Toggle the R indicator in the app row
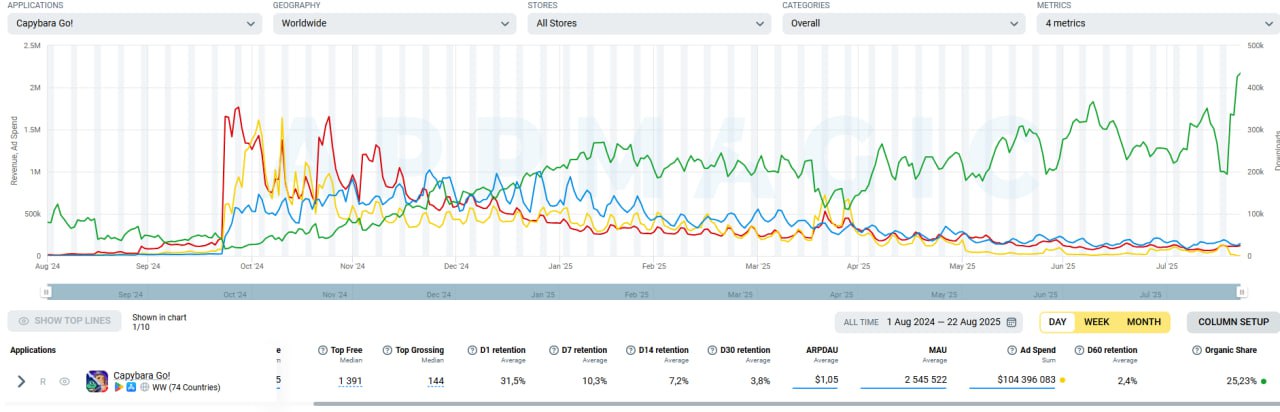1280x412 pixels. 43,381
